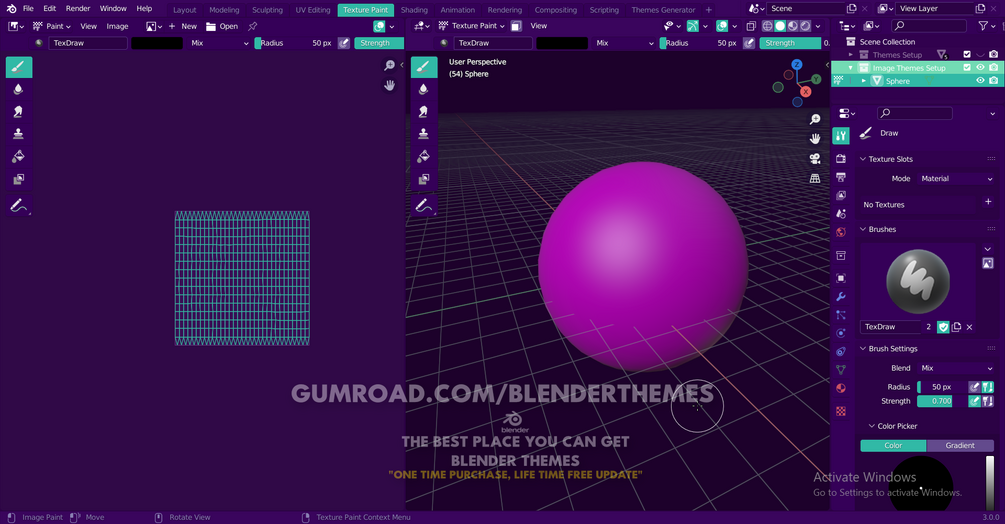Collapse the Color Picker subpanel
The image size is (1005, 524).
tap(871, 426)
